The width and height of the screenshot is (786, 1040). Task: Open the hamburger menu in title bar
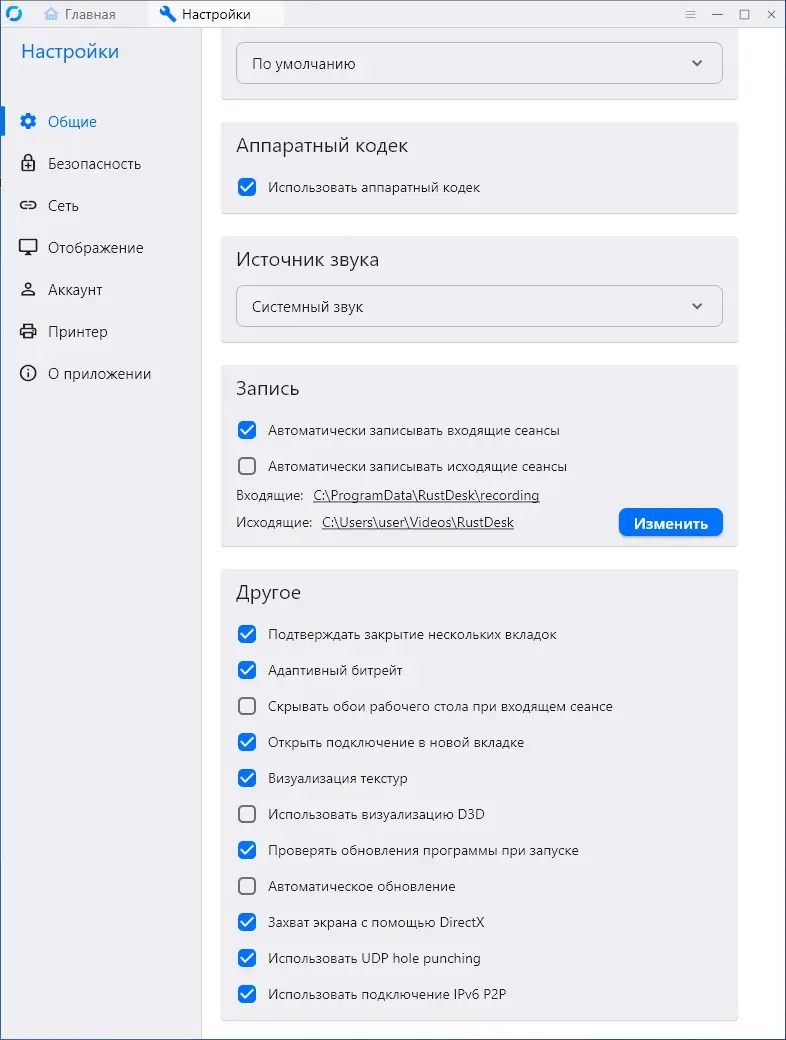[690, 14]
